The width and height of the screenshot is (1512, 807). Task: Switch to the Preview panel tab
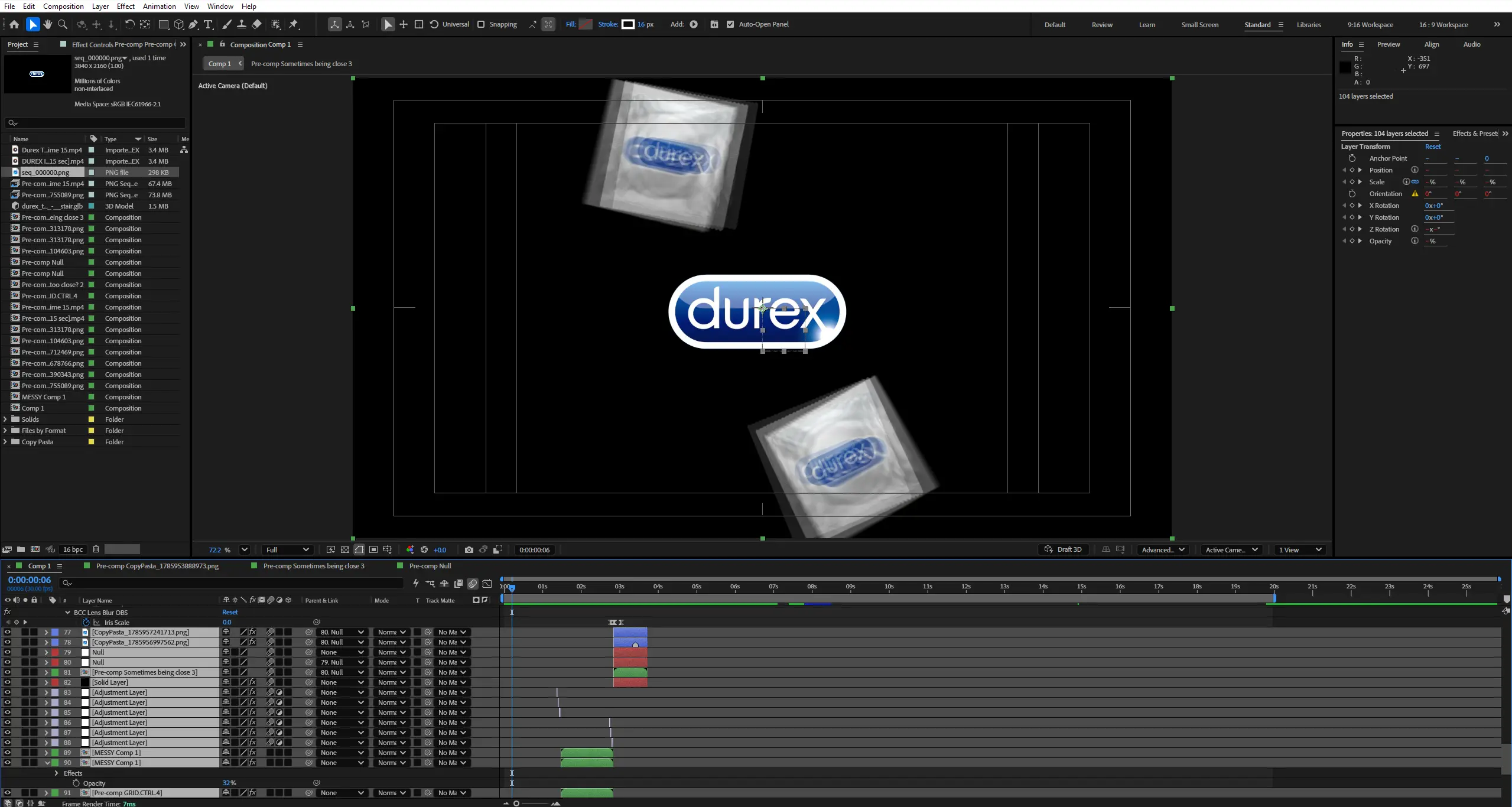(1388, 44)
